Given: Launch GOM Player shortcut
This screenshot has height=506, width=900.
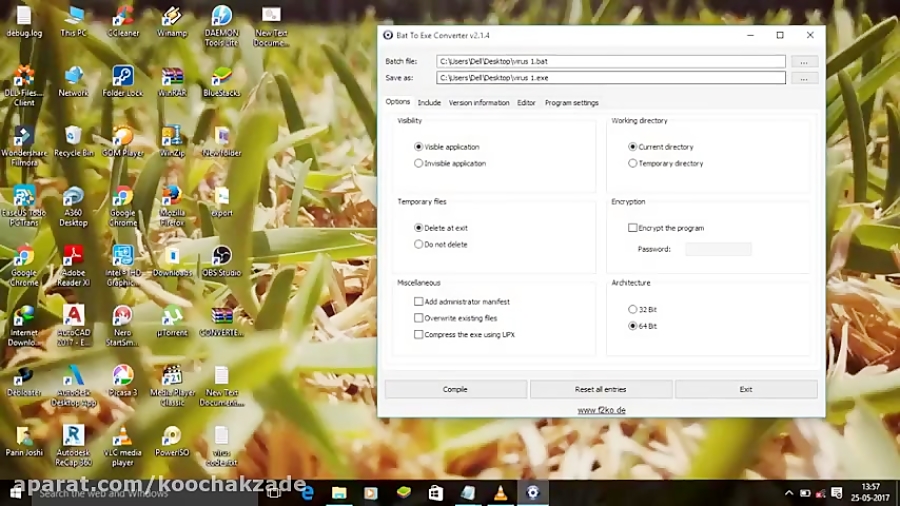Looking at the screenshot, I should 123,142.
